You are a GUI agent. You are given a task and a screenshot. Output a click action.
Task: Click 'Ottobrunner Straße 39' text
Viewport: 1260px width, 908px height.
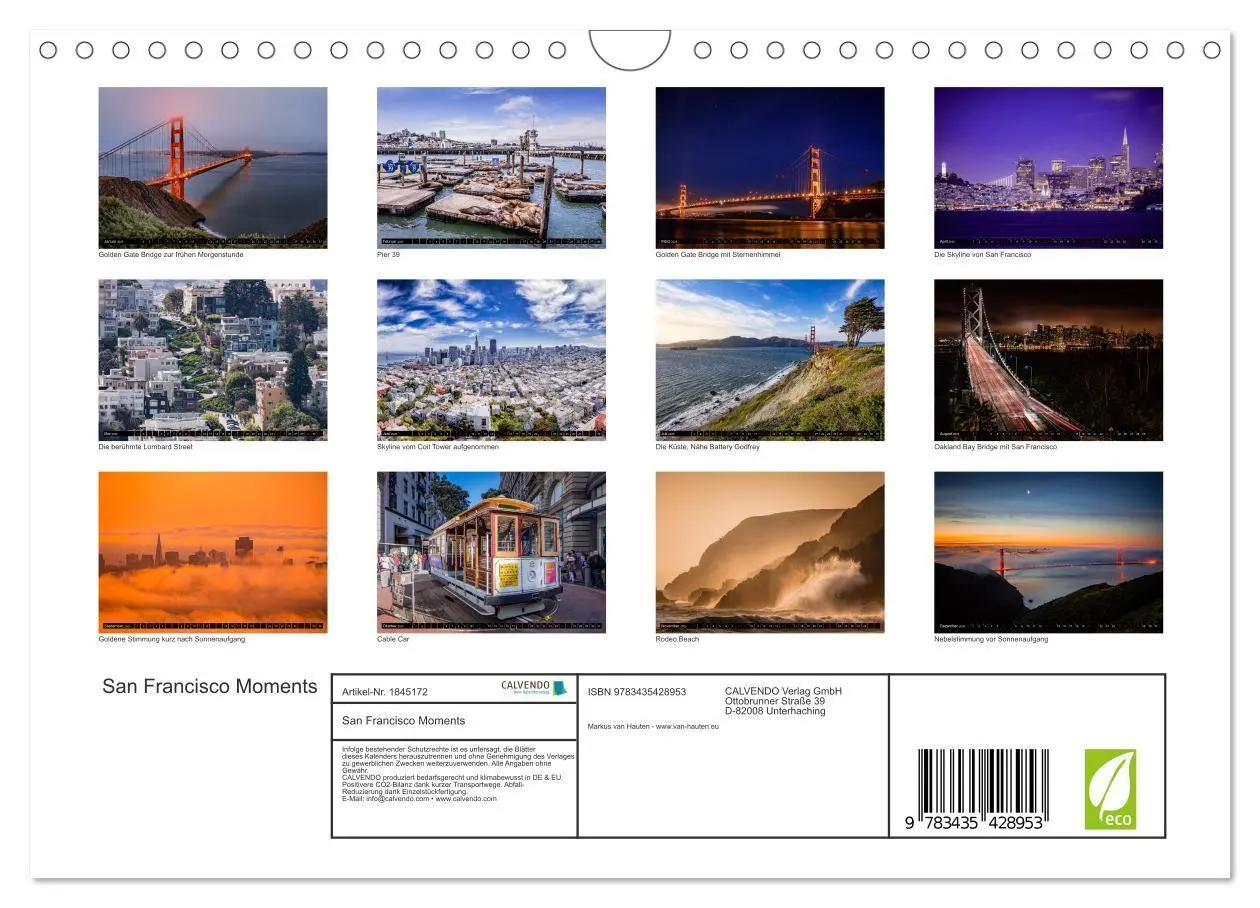coord(775,701)
